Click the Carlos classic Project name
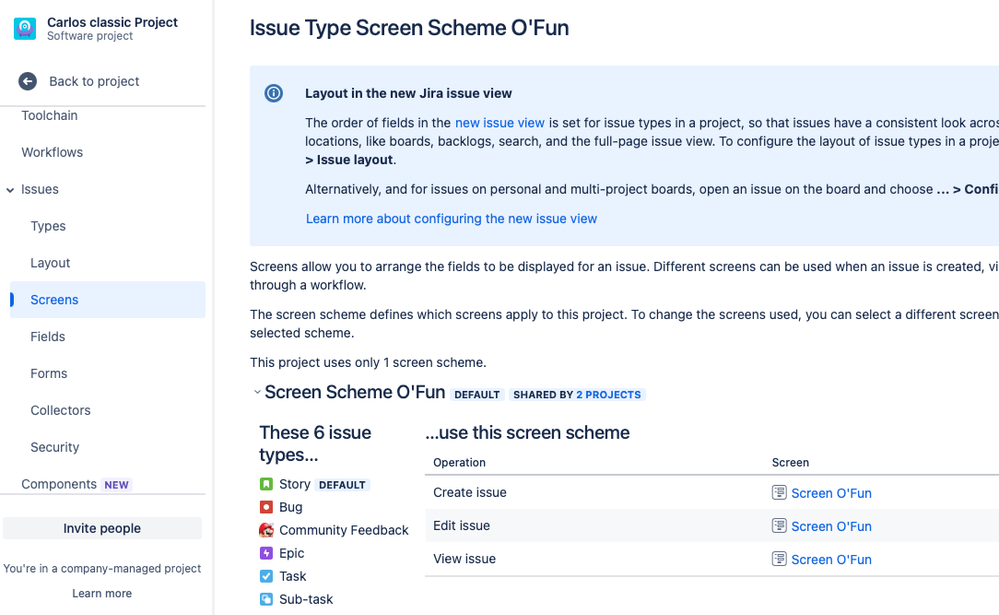999x615 pixels. coord(113,22)
